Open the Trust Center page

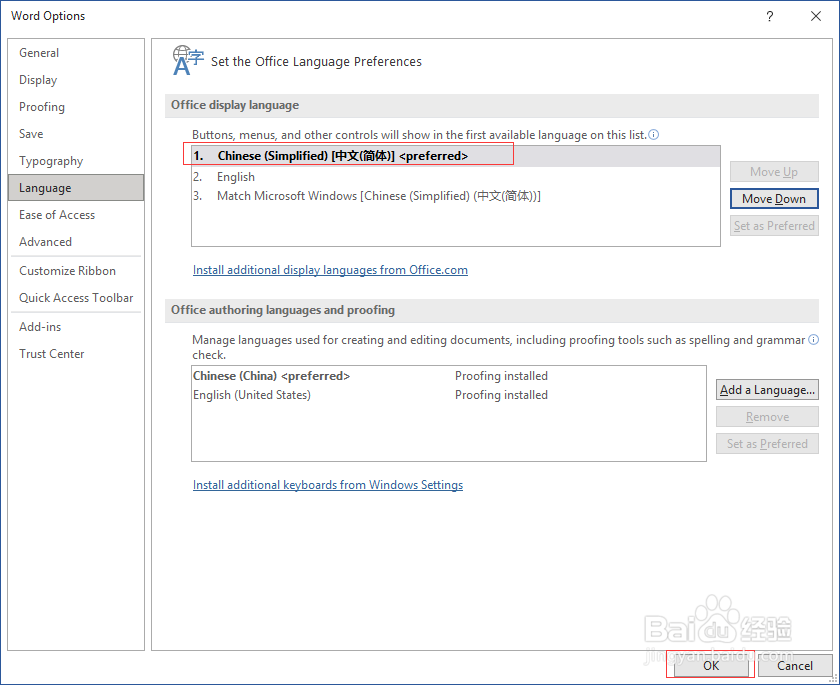[76, 354]
